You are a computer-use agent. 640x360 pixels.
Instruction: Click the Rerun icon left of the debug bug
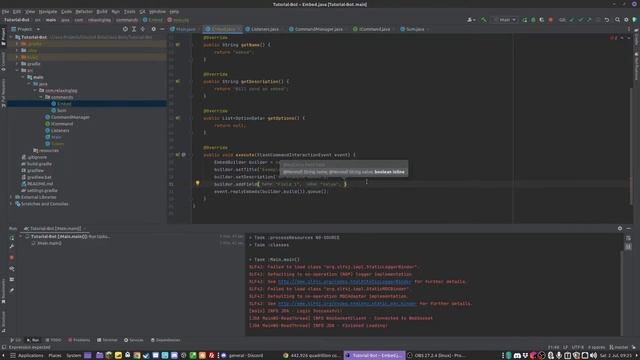524,20
